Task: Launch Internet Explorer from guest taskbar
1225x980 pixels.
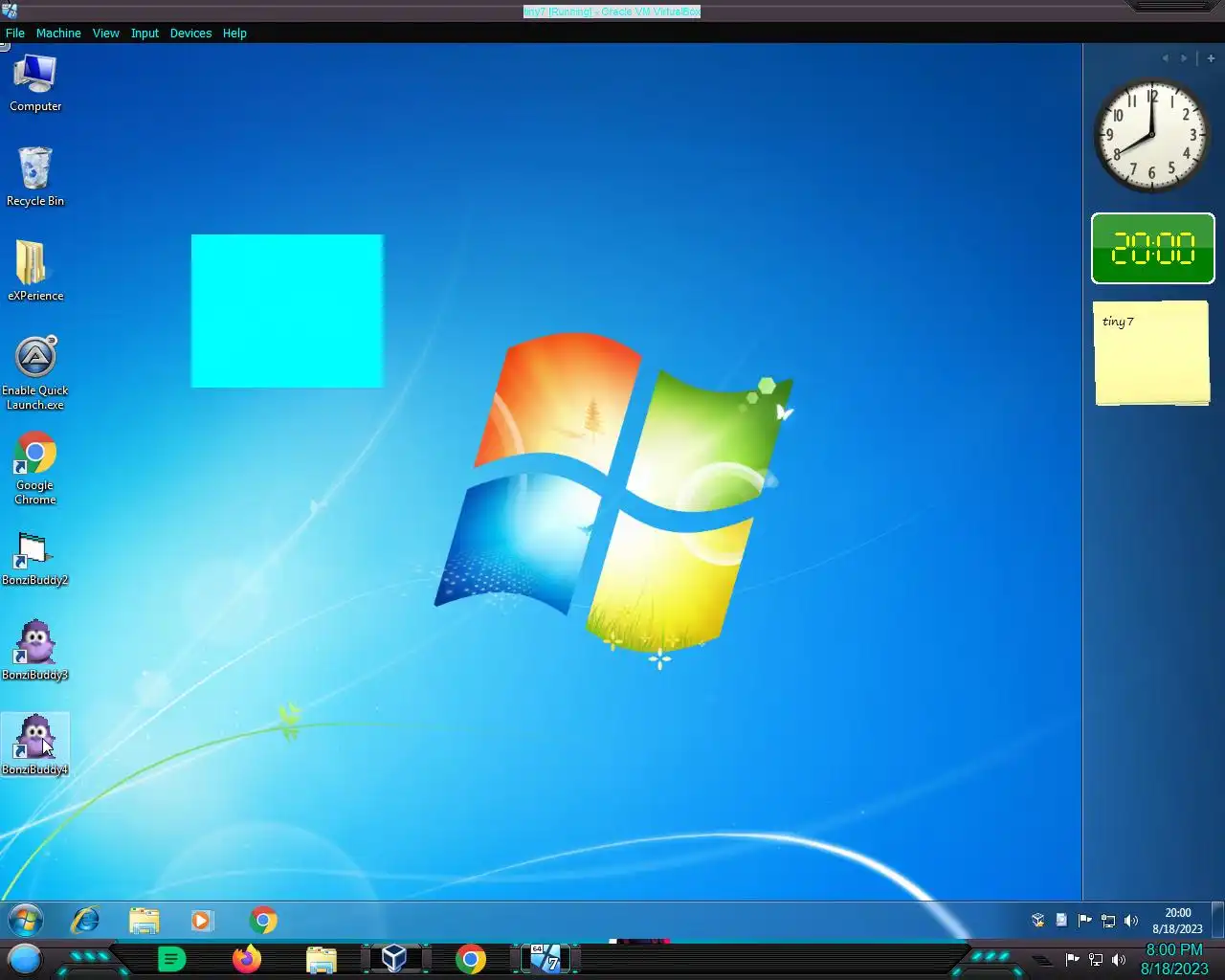Action: [x=86, y=921]
